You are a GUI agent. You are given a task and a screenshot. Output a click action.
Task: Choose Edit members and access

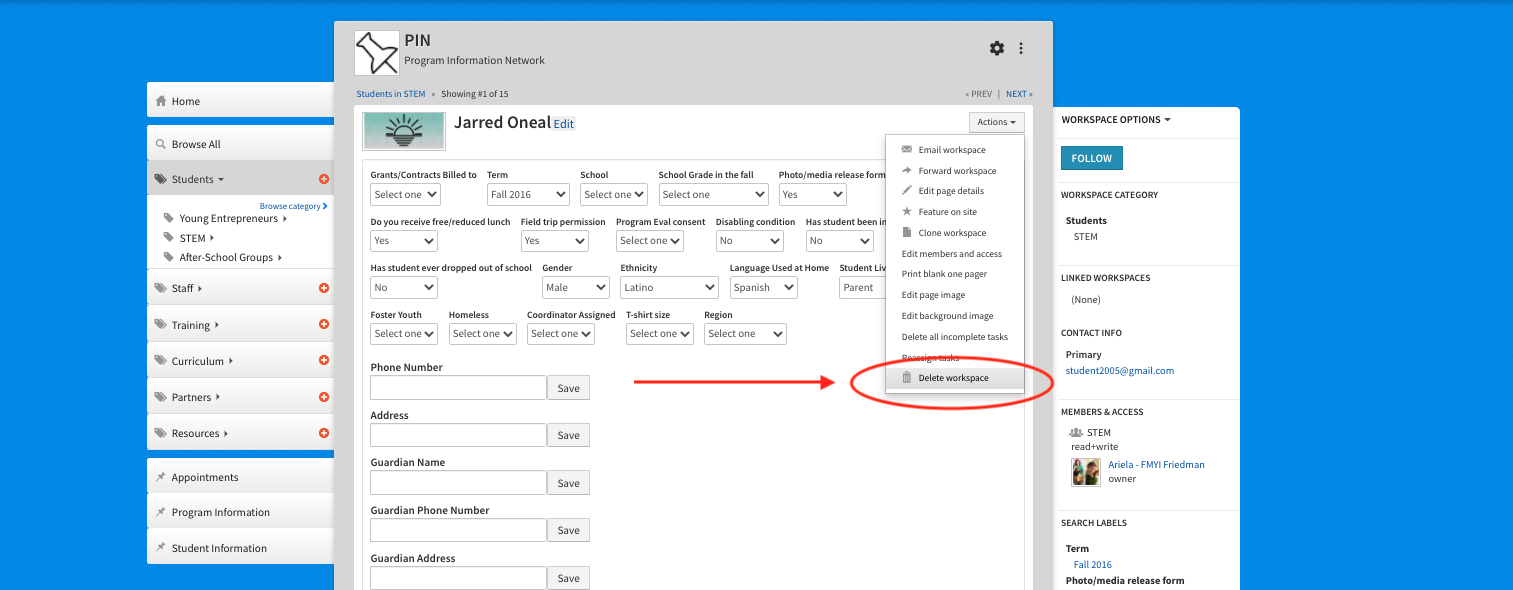click(951, 254)
